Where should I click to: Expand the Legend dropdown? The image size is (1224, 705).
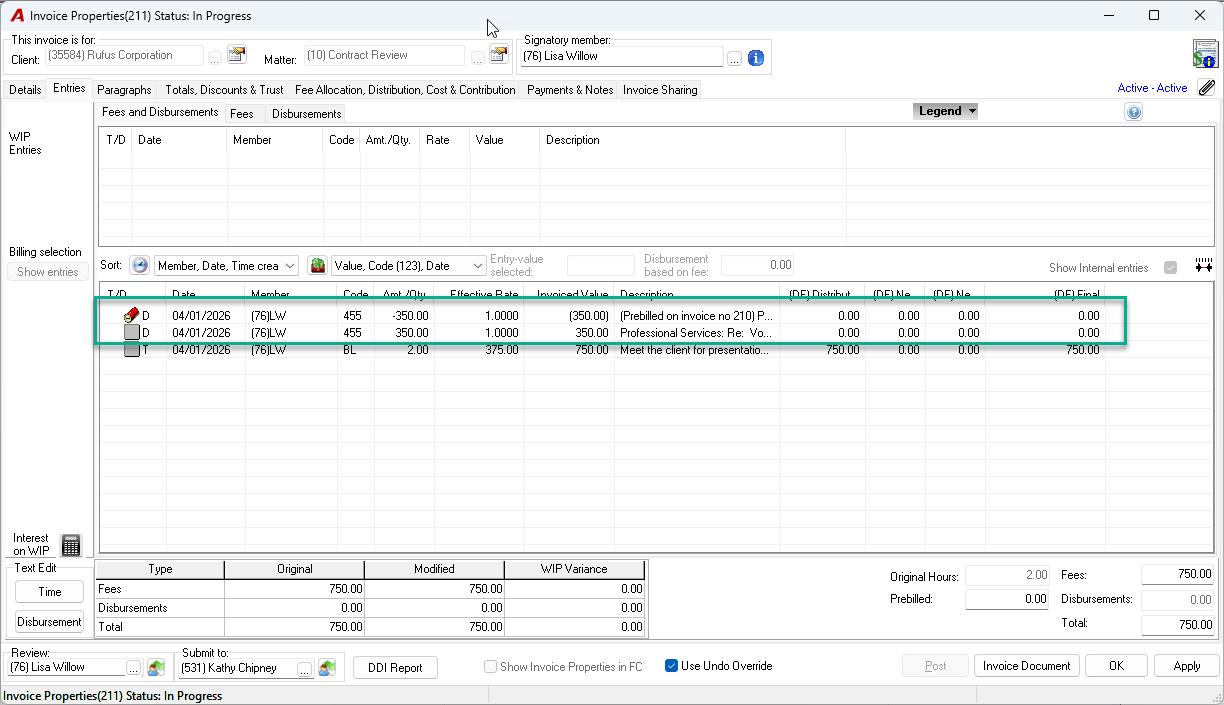(x=945, y=111)
